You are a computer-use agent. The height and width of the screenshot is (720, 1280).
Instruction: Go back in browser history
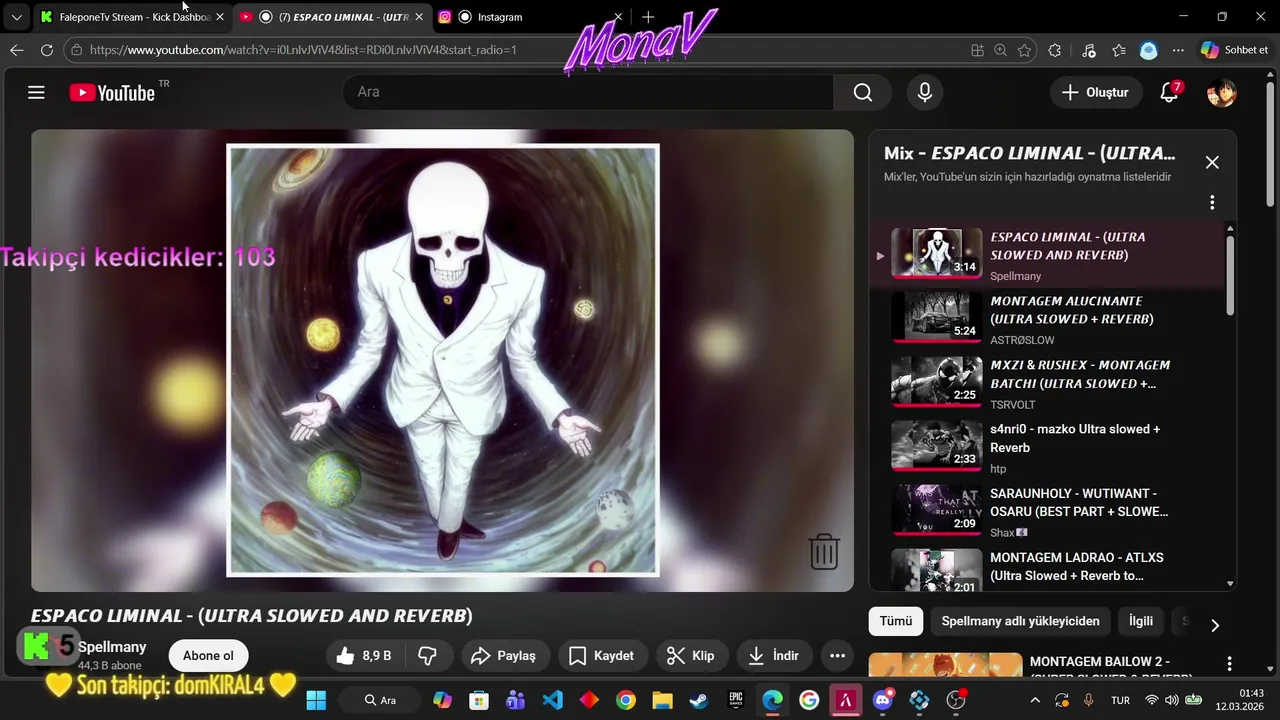coord(17,50)
